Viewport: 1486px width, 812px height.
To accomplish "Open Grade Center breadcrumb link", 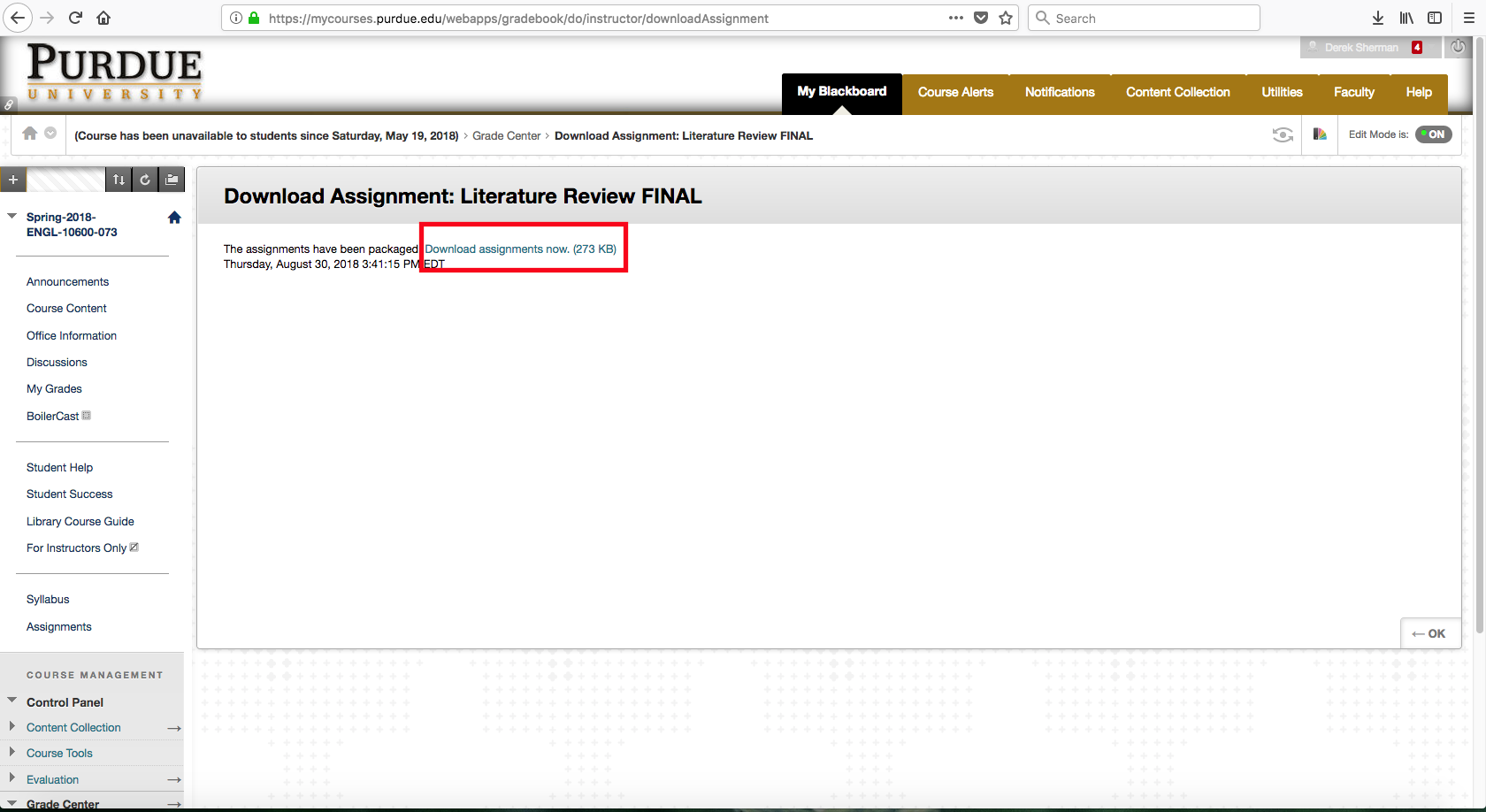I will click(506, 136).
